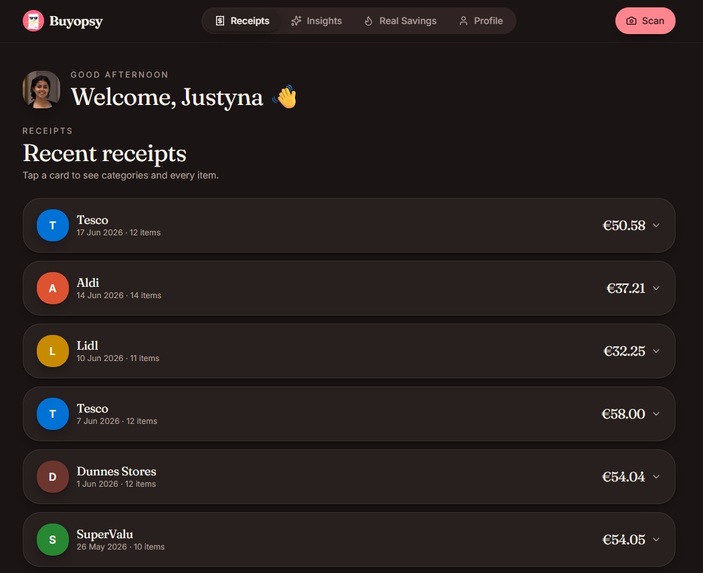Select the Dunnes Stores name
This screenshot has height=573, width=703.
[117, 471]
